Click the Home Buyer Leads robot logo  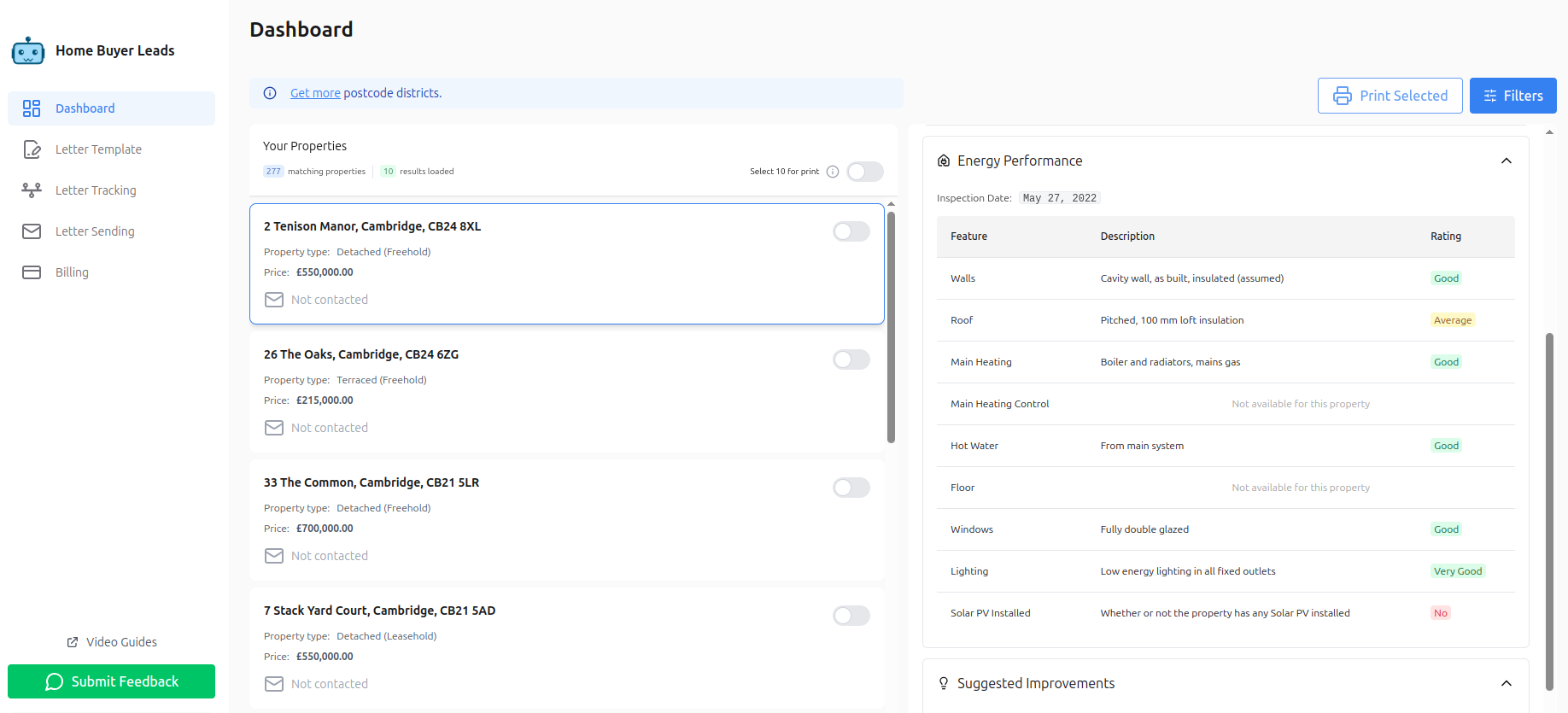28,51
